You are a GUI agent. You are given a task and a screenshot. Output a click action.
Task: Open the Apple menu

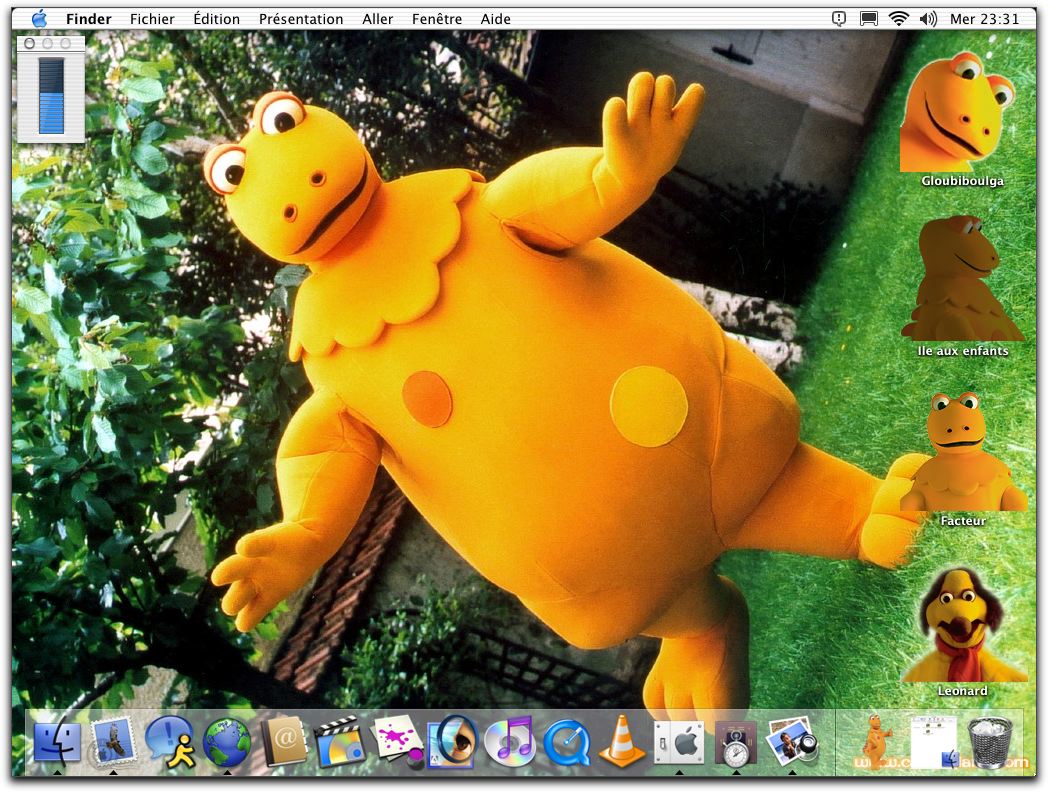click(x=40, y=19)
